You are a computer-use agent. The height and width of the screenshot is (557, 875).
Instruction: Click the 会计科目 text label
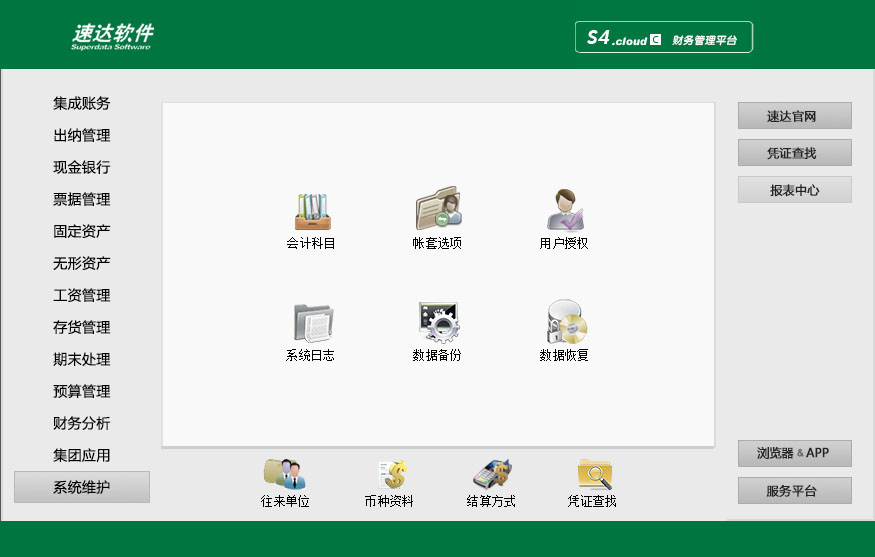coord(311,243)
